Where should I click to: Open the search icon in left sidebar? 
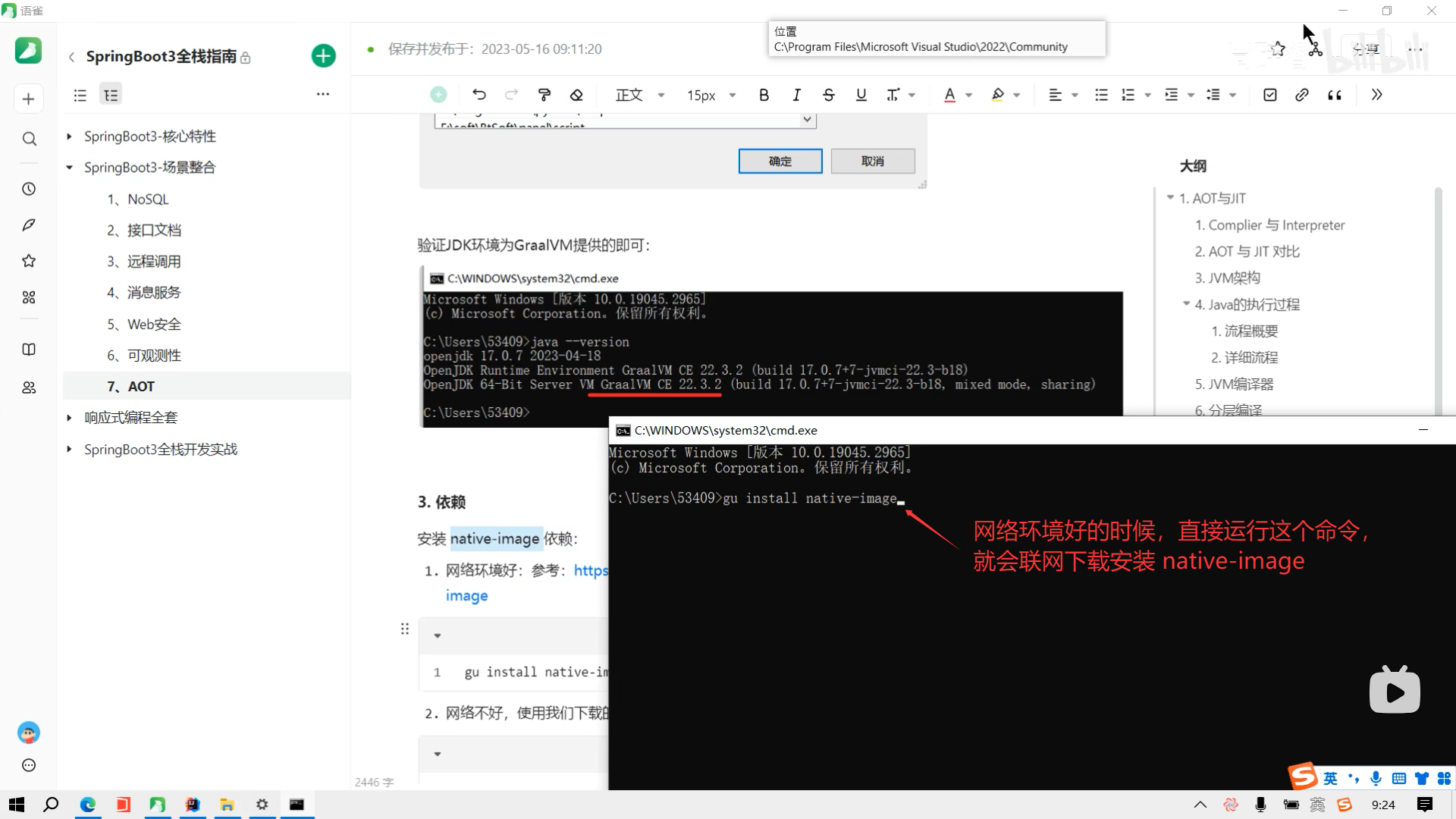coord(29,139)
